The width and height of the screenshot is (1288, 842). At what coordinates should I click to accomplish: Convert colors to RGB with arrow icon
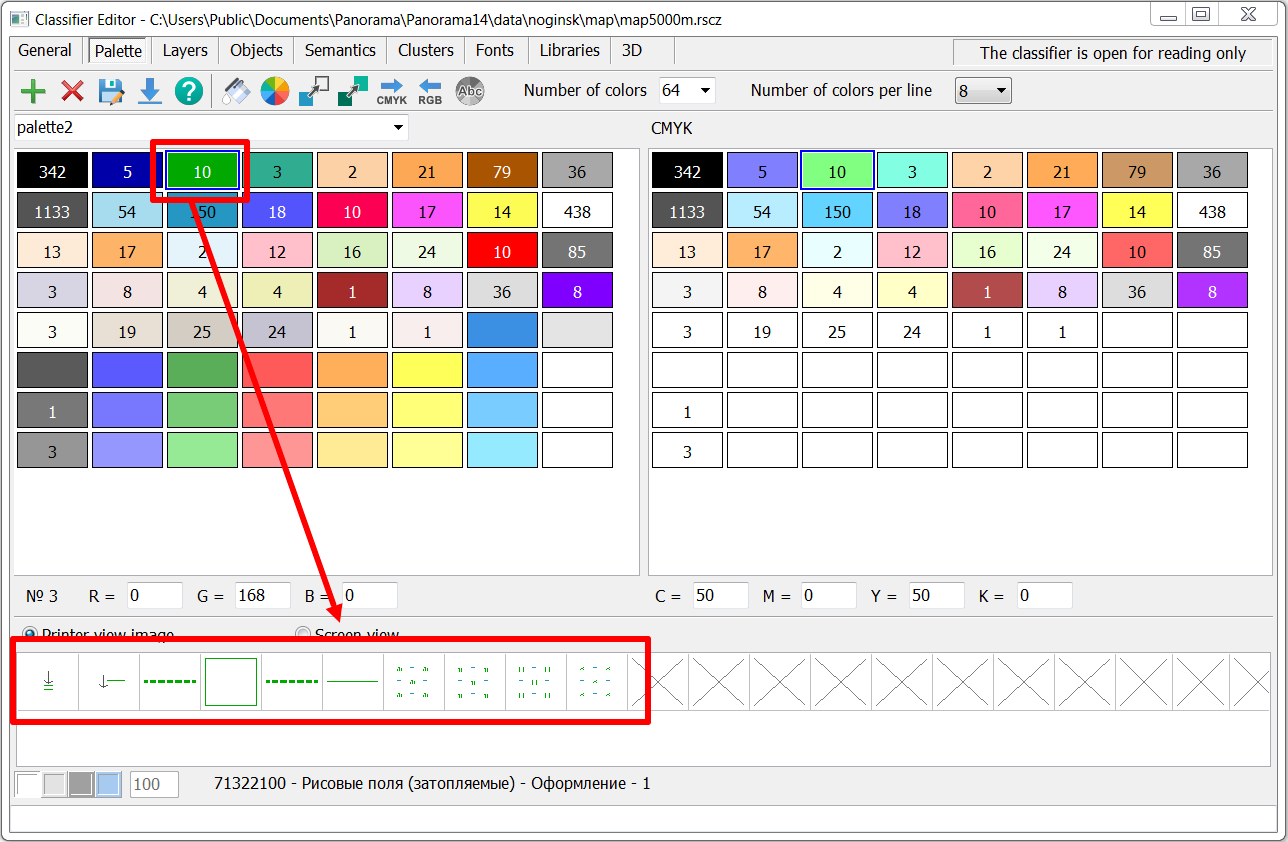[430, 92]
